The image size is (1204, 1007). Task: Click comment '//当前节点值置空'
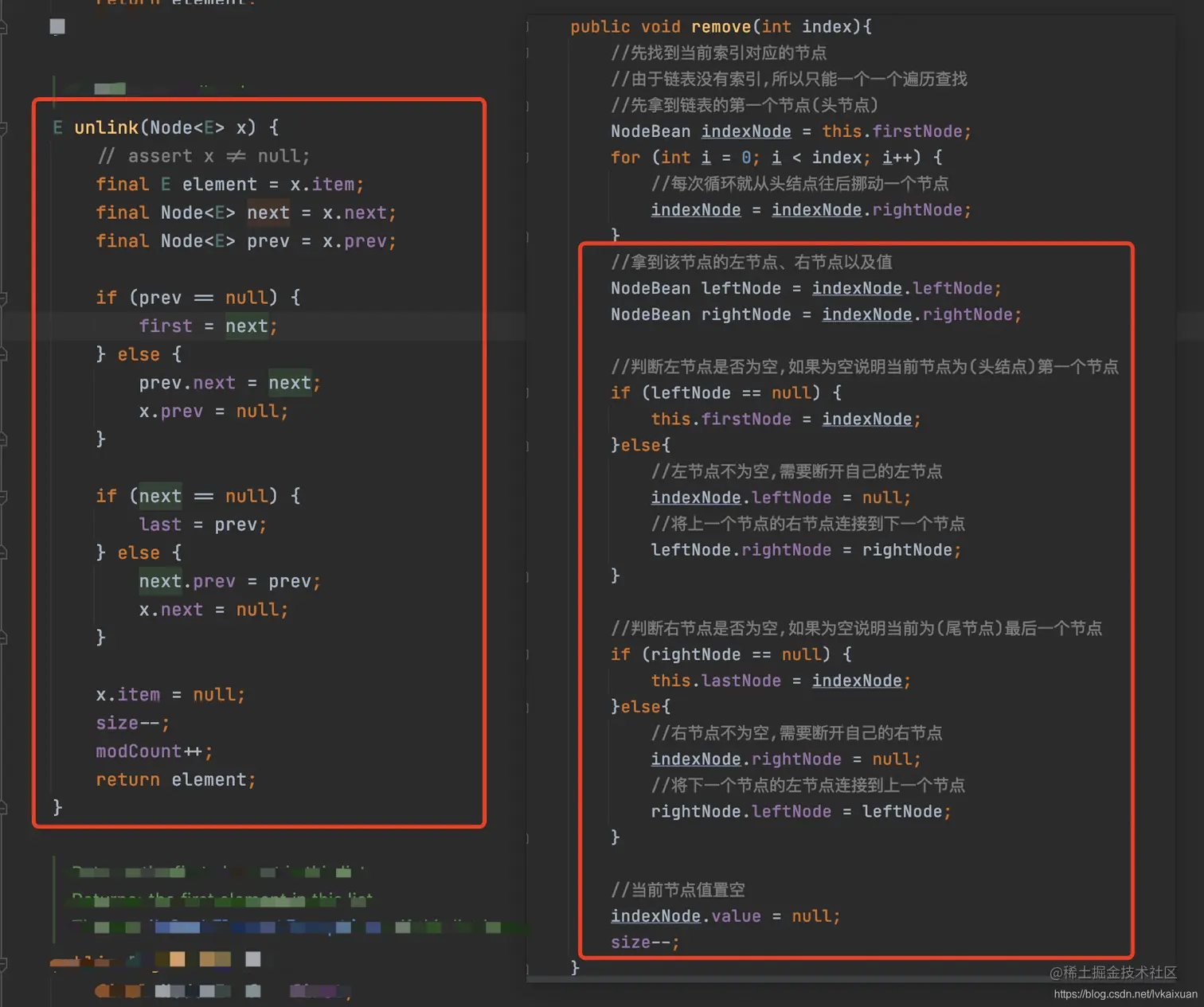678,890
